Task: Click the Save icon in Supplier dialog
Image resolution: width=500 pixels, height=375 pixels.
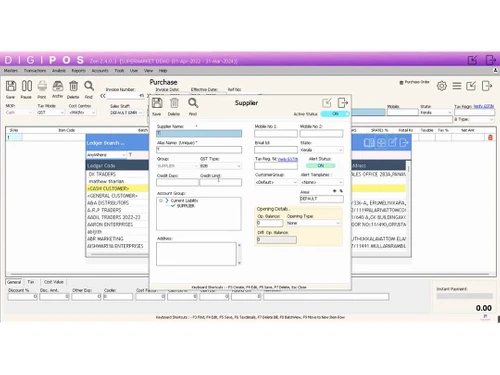Action: [157, 103]
